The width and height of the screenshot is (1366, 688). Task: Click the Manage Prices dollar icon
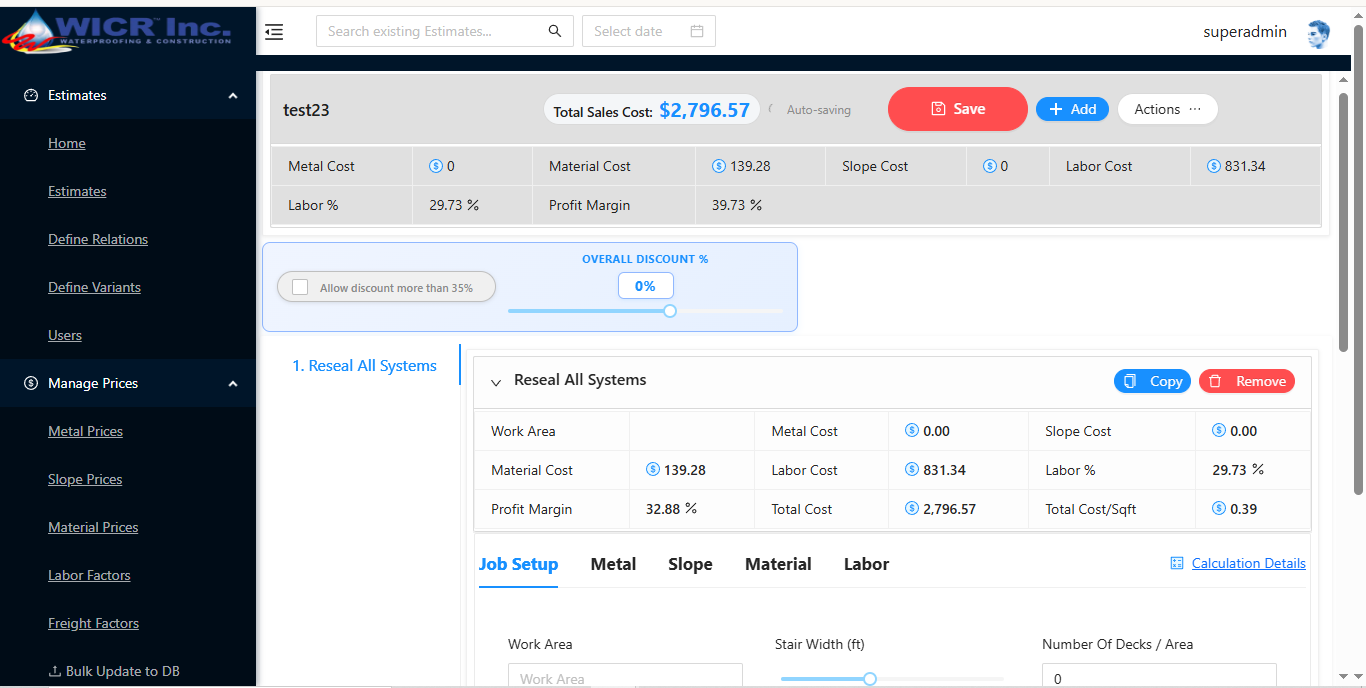(31, 383)
